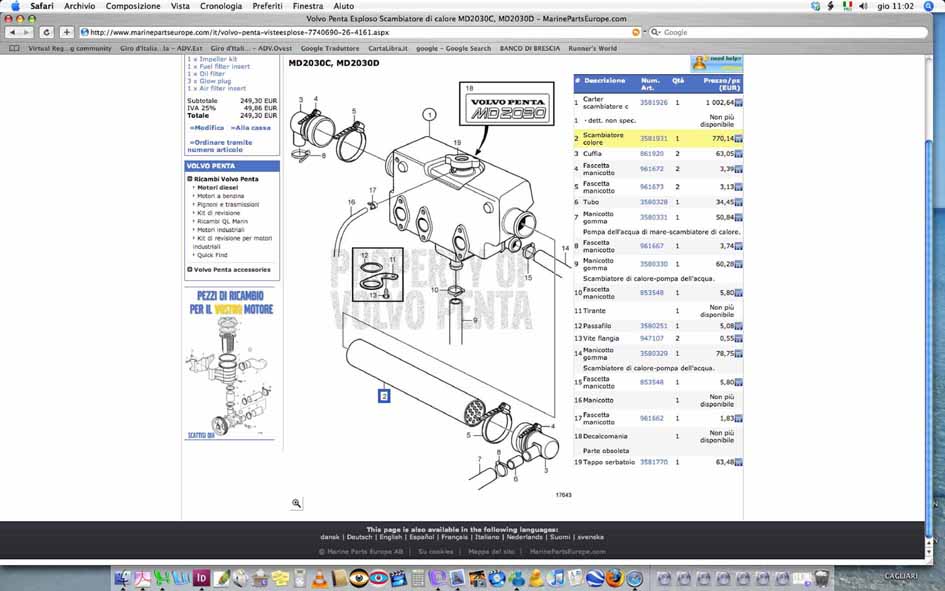The height and width of the screenshot is (591, 945).
Task: Open Ordinare tramite numero articolo link
Action: [220, 146]
